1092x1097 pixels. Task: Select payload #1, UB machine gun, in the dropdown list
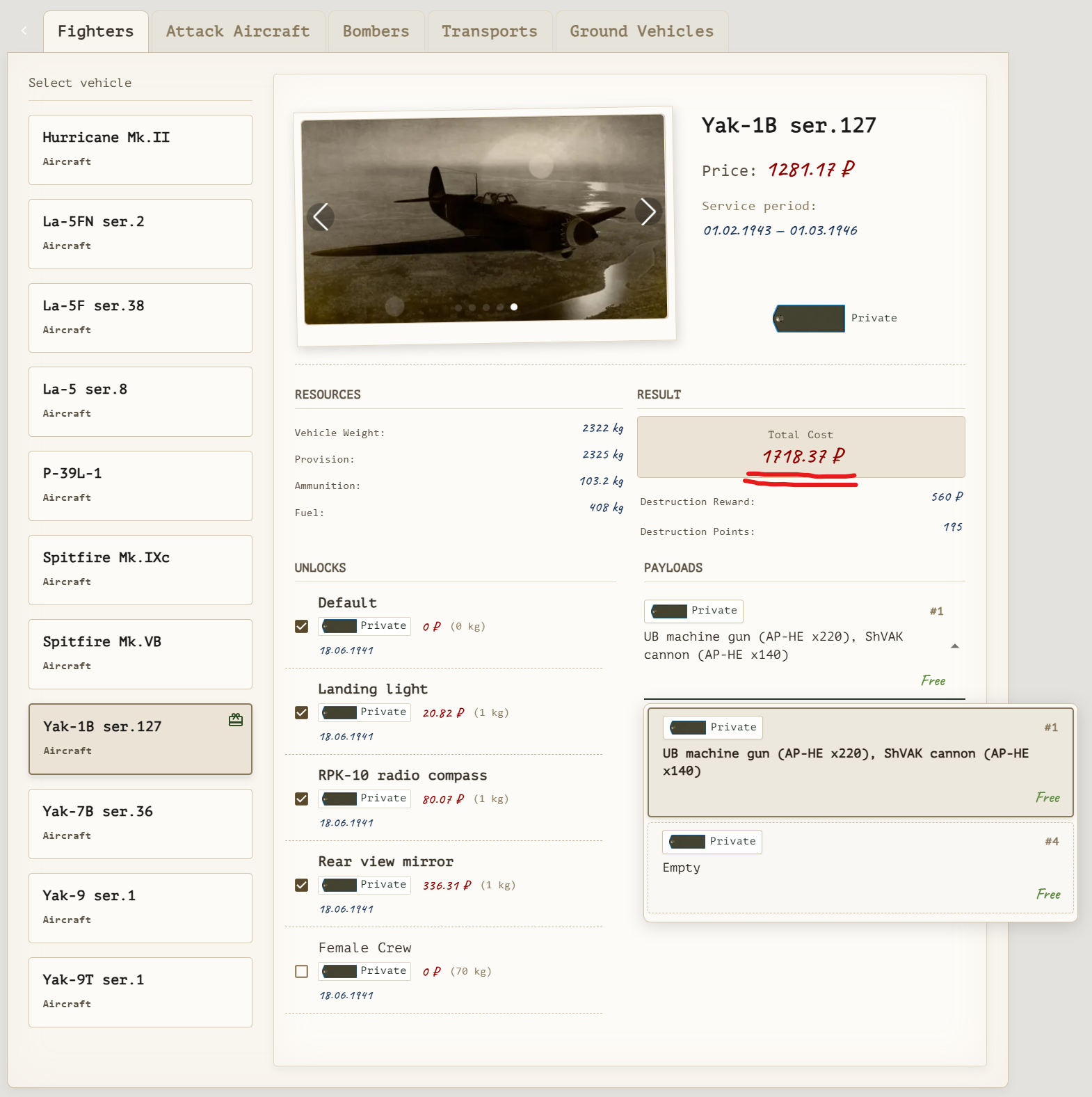[x=860, y=762]
